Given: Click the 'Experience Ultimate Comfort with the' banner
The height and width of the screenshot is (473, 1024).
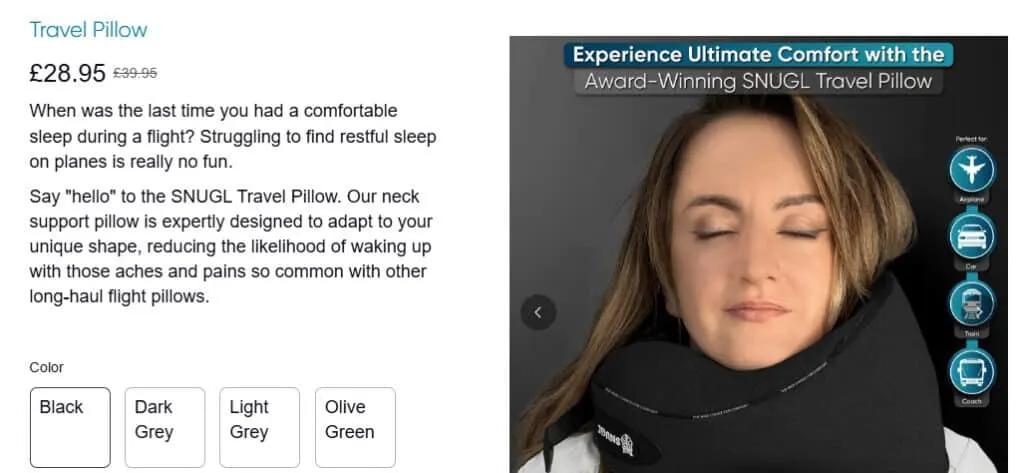Looking at the screenshot, I should pyautogui.click(x=758, y=55).
